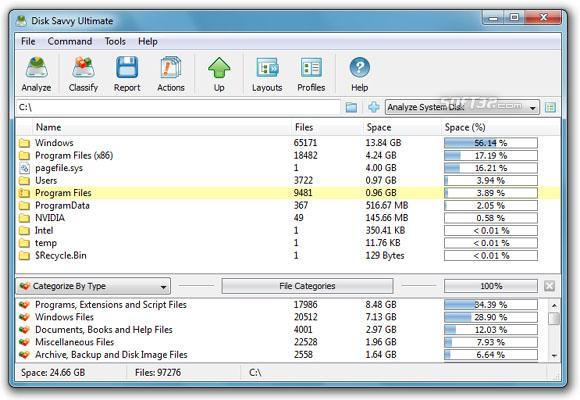Screen dimensions: 580x400
Task: Open the Tools menu
Action: (x=115, y=41)
